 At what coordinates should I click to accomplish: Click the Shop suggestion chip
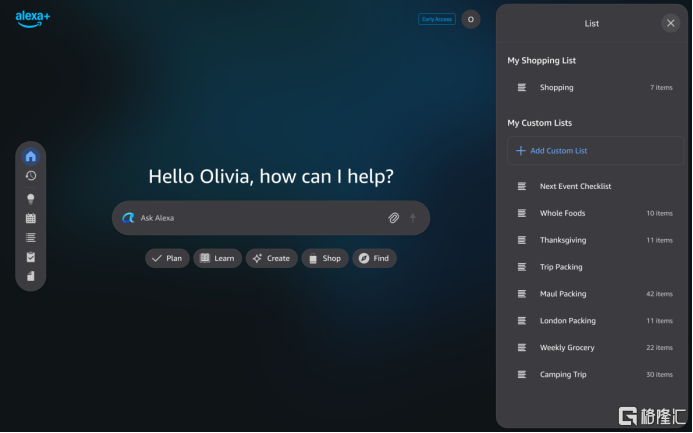coord(324,258)
